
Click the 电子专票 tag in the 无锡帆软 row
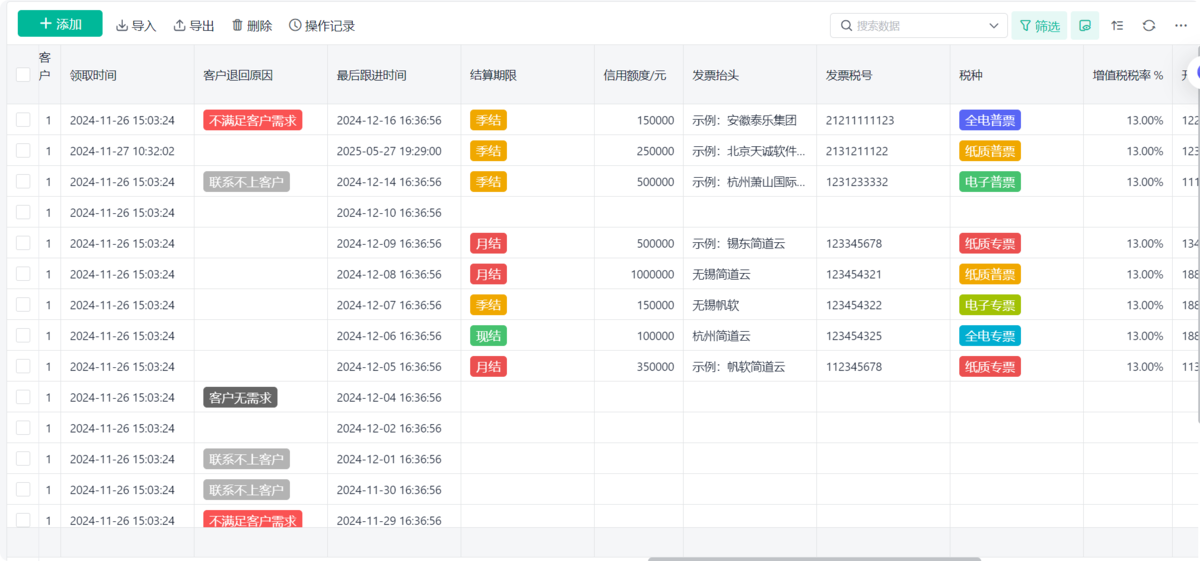click(x=990, y=305)
